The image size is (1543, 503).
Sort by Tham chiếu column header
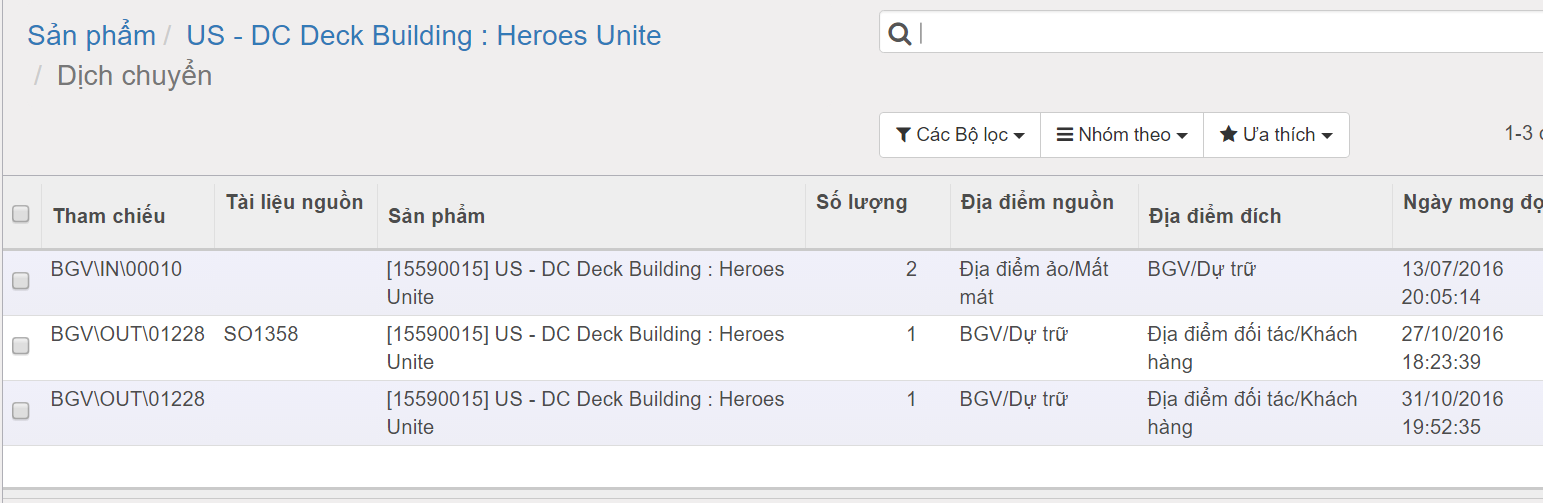click(109, 216)
